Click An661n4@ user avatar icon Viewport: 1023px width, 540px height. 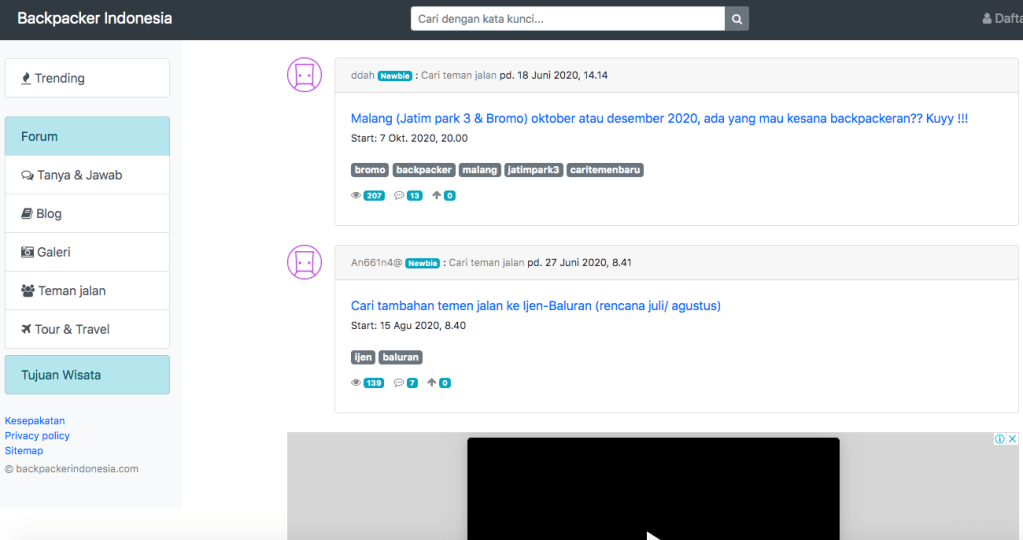pos(305,262)
